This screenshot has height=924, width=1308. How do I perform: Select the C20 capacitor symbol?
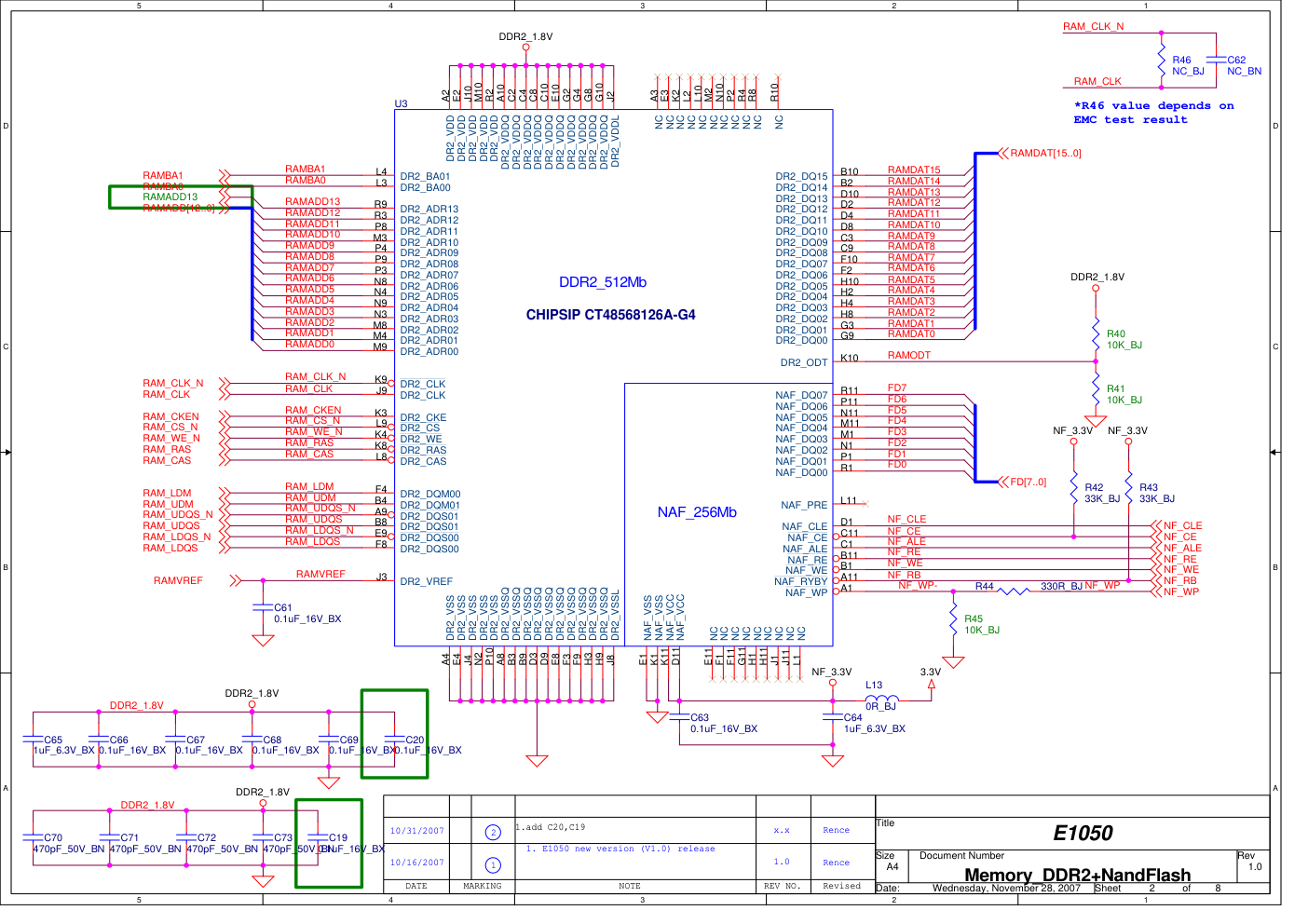tap(394, 740)
